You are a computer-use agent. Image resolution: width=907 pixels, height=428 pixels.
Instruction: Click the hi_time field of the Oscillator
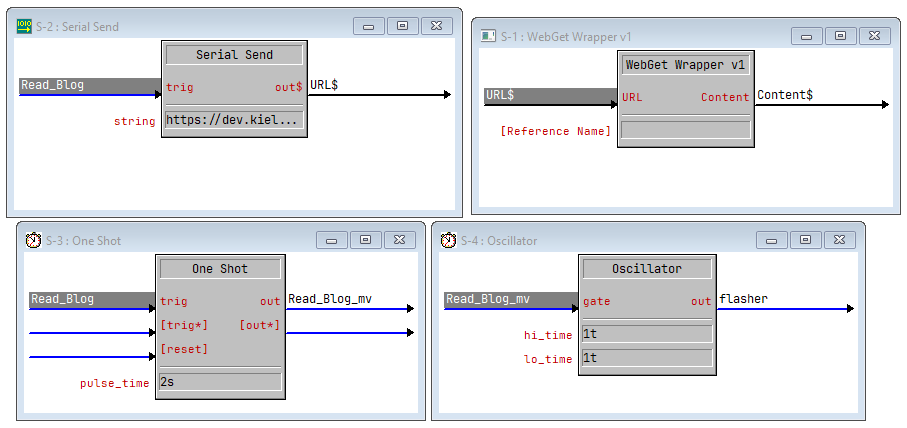[x=646, y=334]
